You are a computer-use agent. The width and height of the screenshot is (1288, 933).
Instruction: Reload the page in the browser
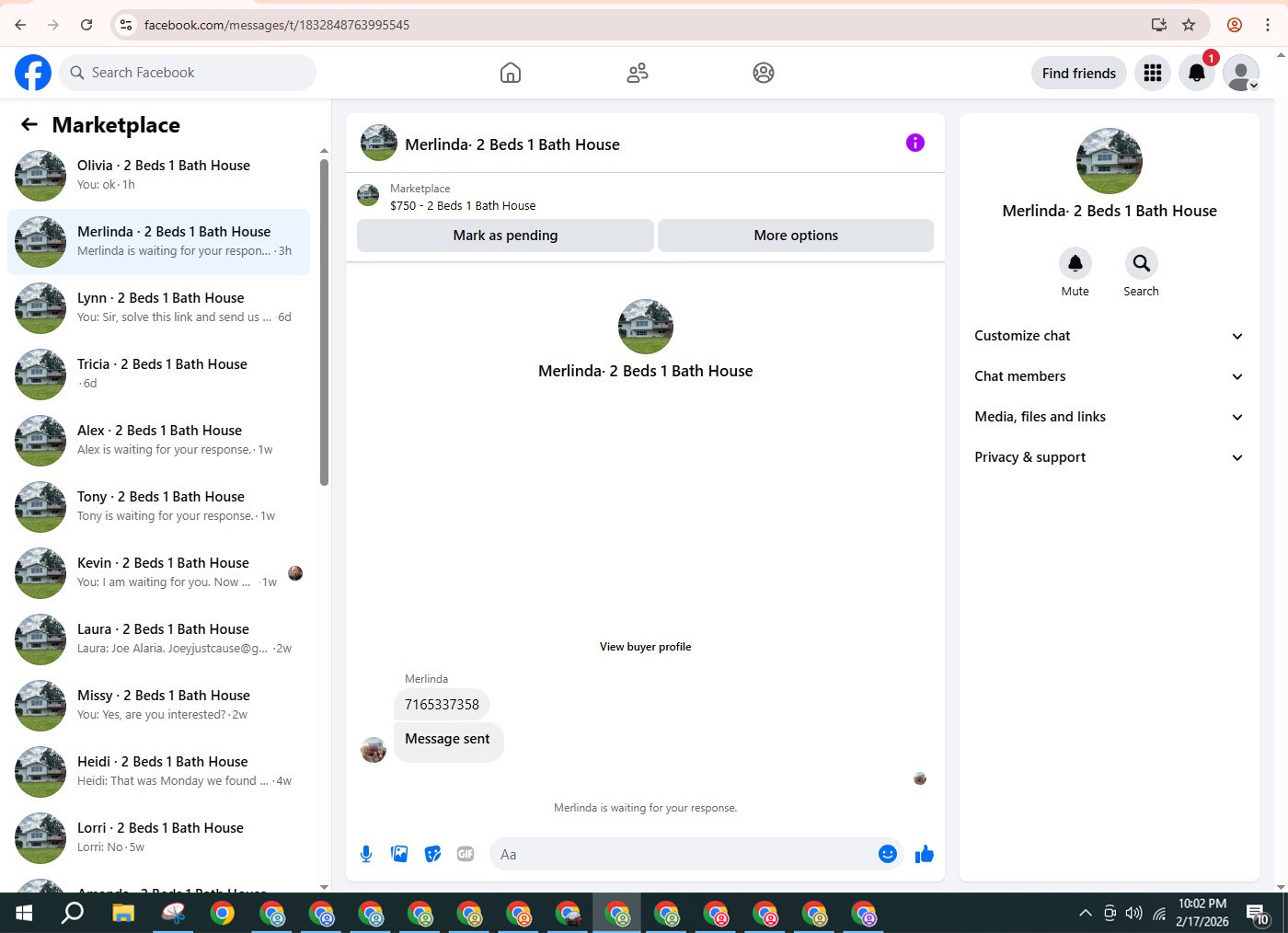(x=86, y=25)
